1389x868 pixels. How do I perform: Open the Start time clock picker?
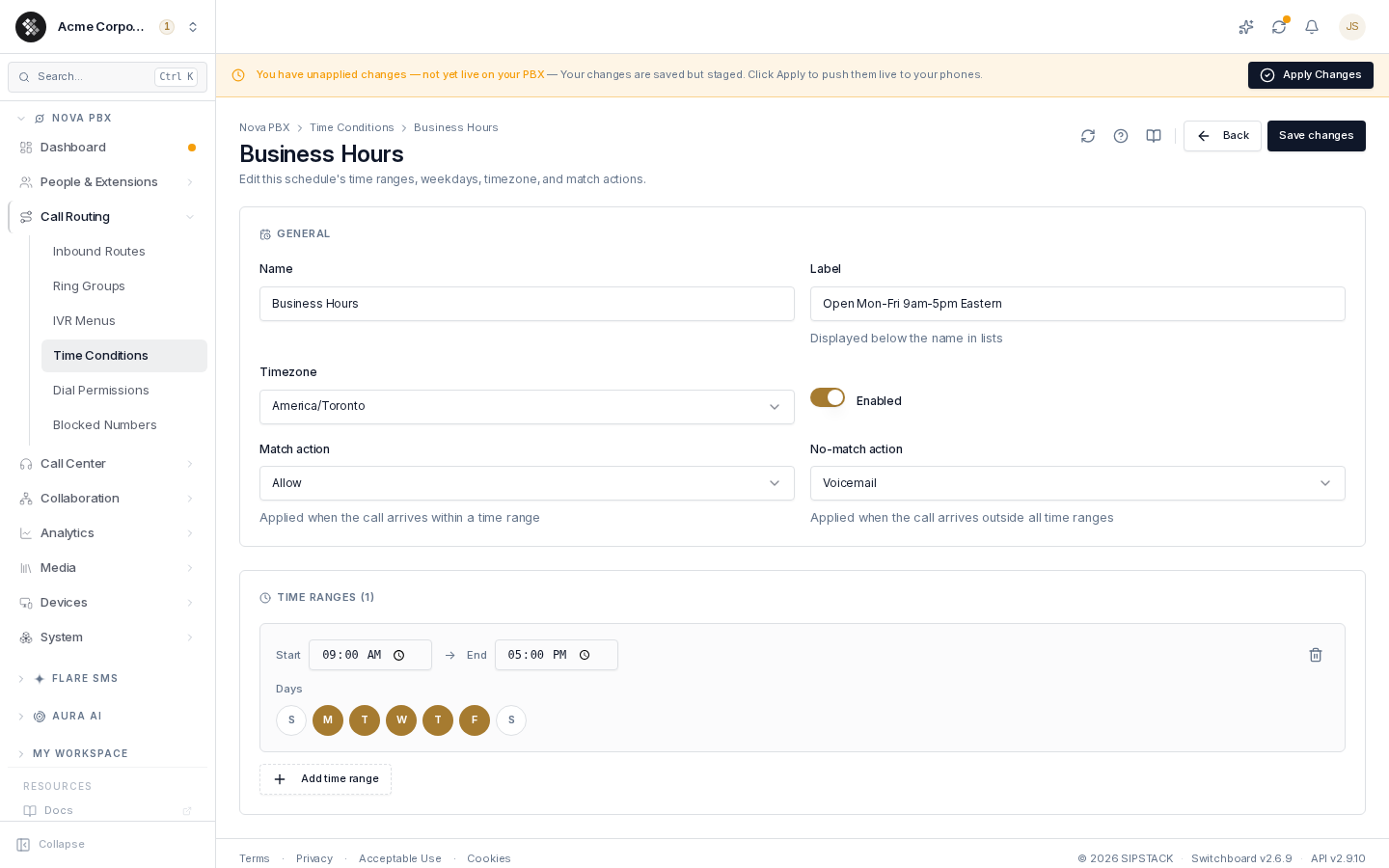(x=399, y=656)
